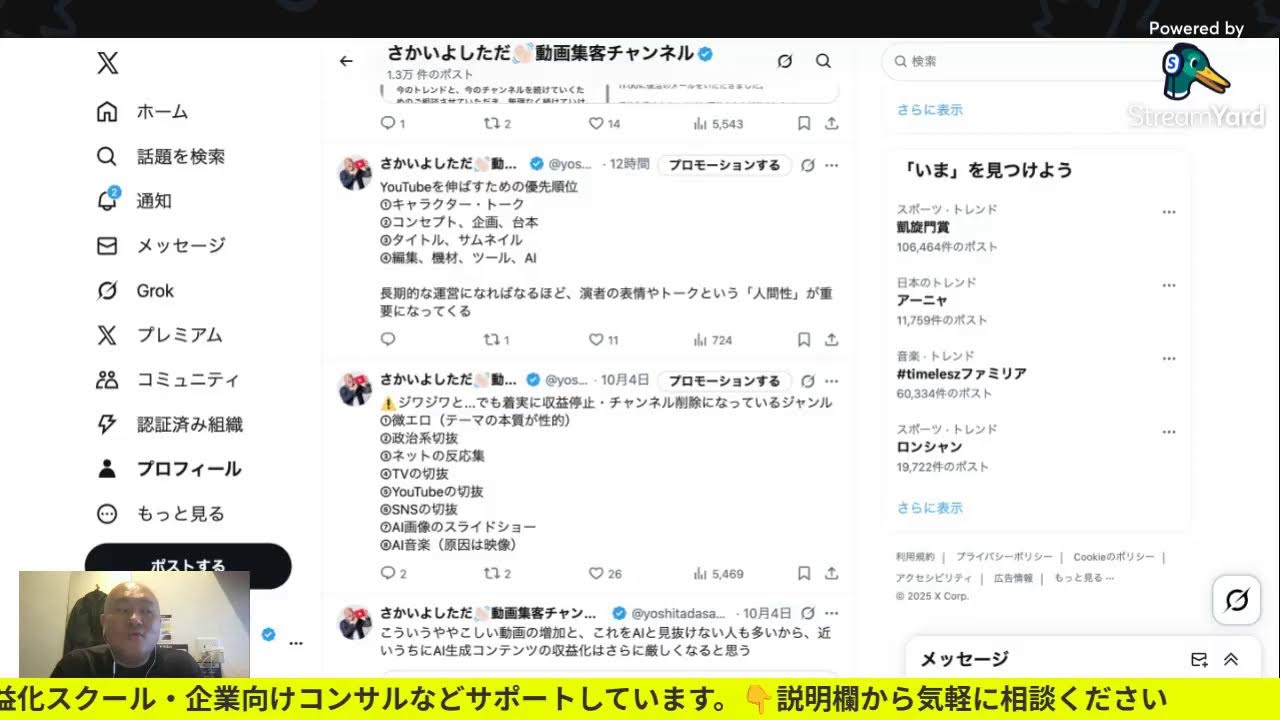Click the search icon in profile header

823,61
